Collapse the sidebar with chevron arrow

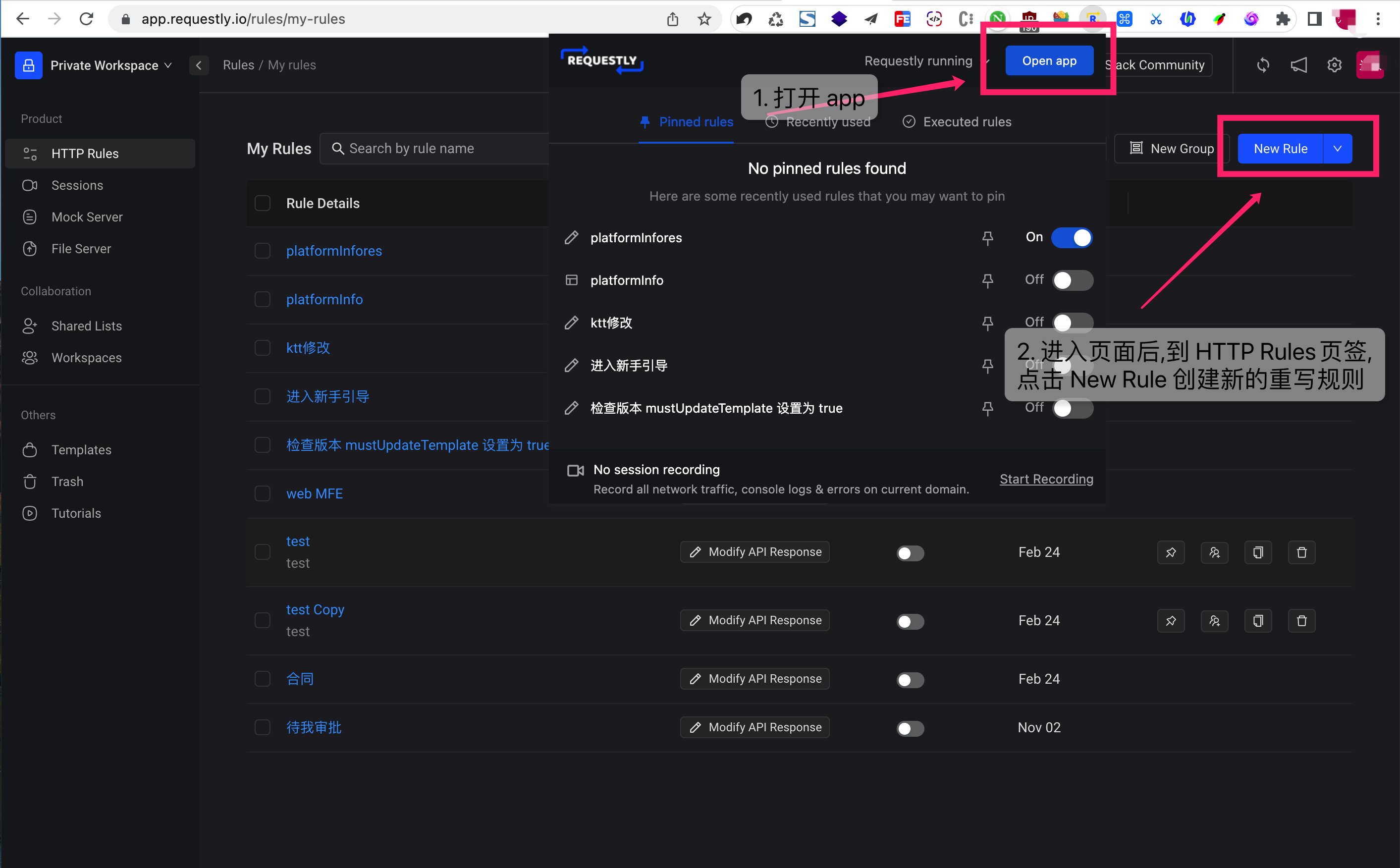coord(199,65)
